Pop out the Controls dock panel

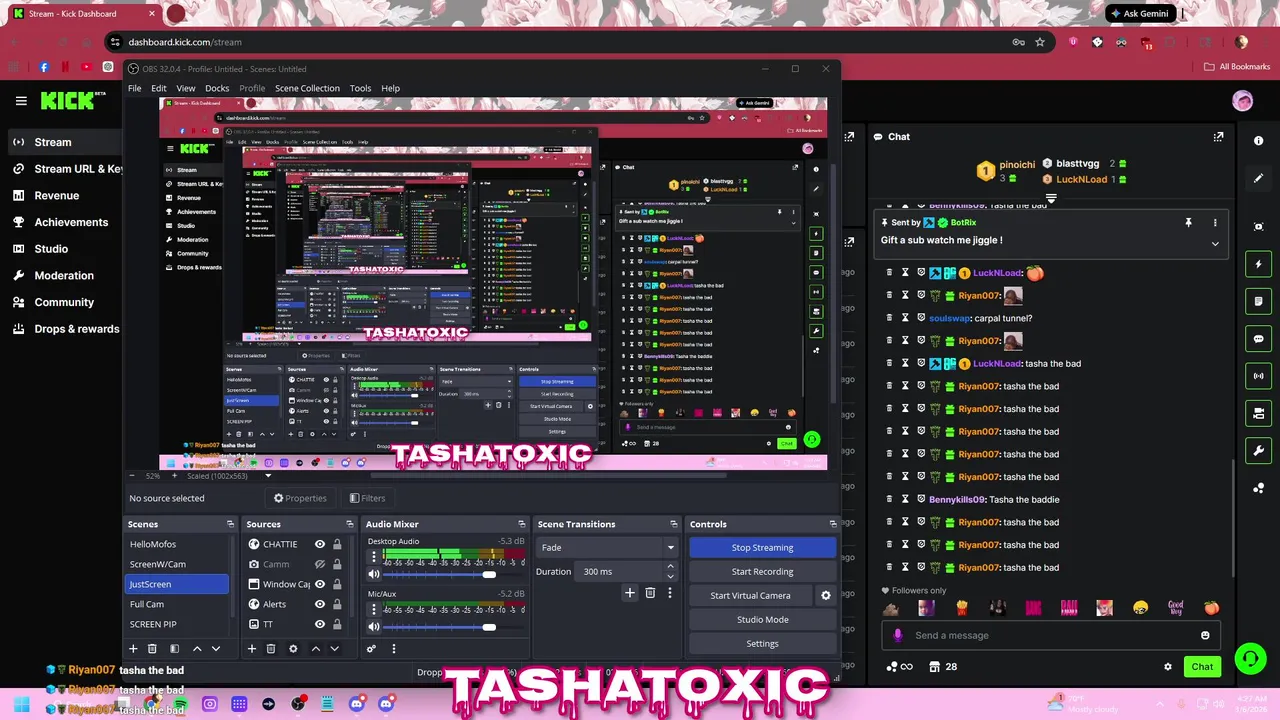point(833,524)
